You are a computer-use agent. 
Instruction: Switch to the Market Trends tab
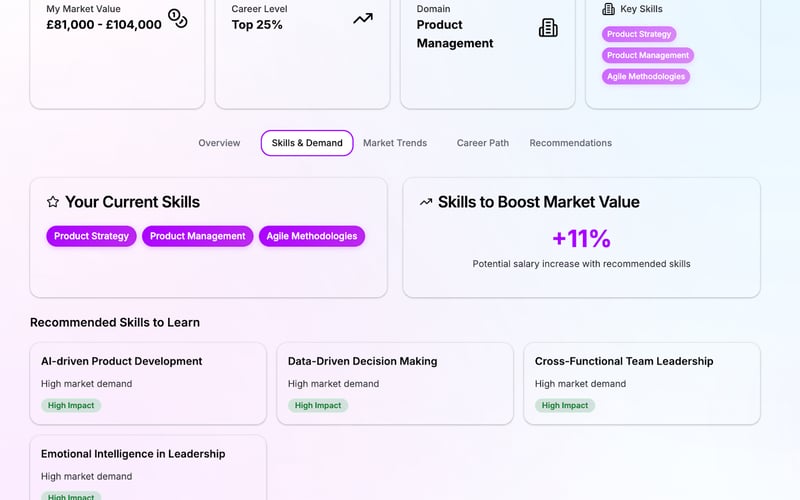pyautogui.click(x=395, y=143)
